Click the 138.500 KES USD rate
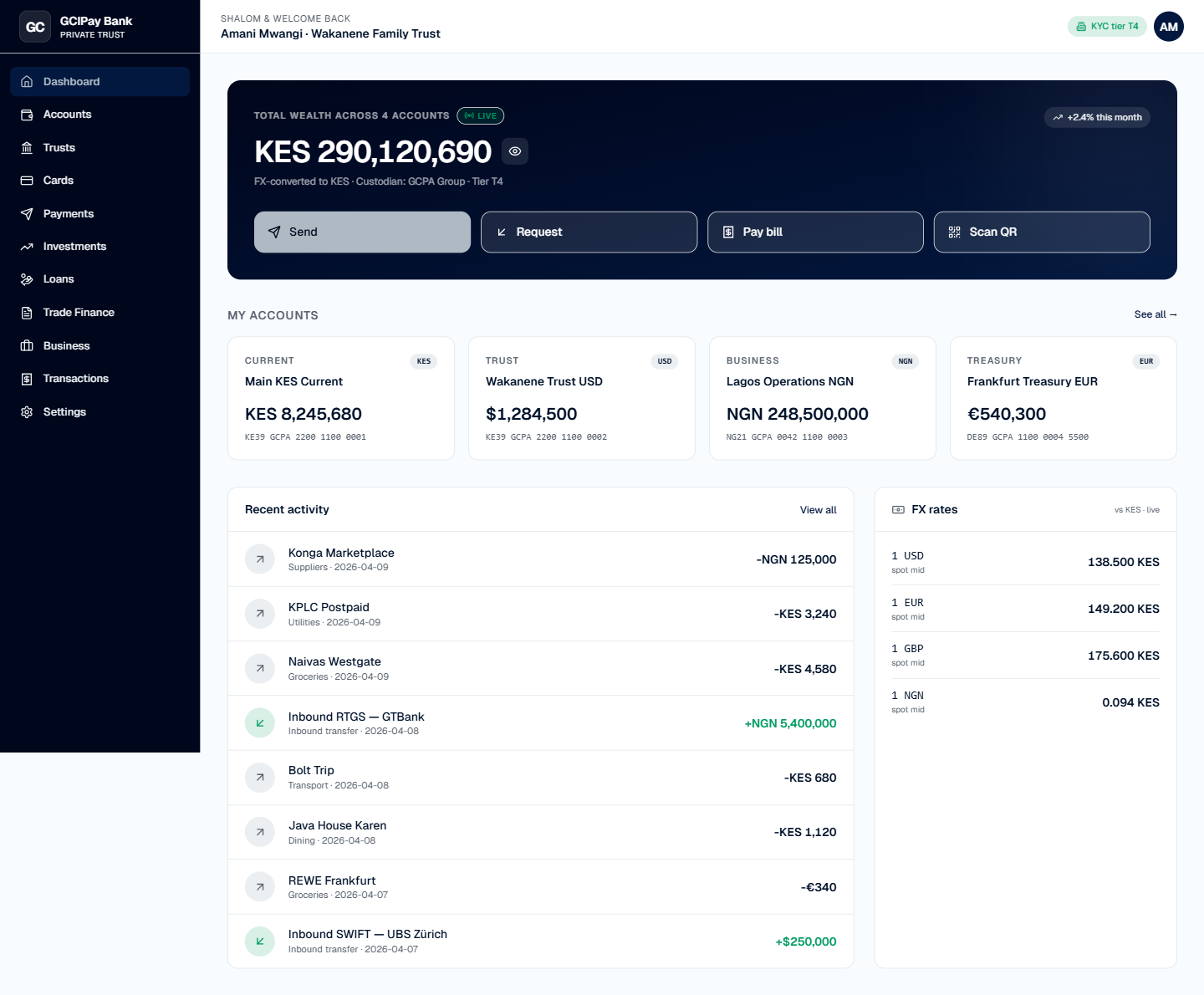This screenshot has width=1204, height=995. point(1123,562)
